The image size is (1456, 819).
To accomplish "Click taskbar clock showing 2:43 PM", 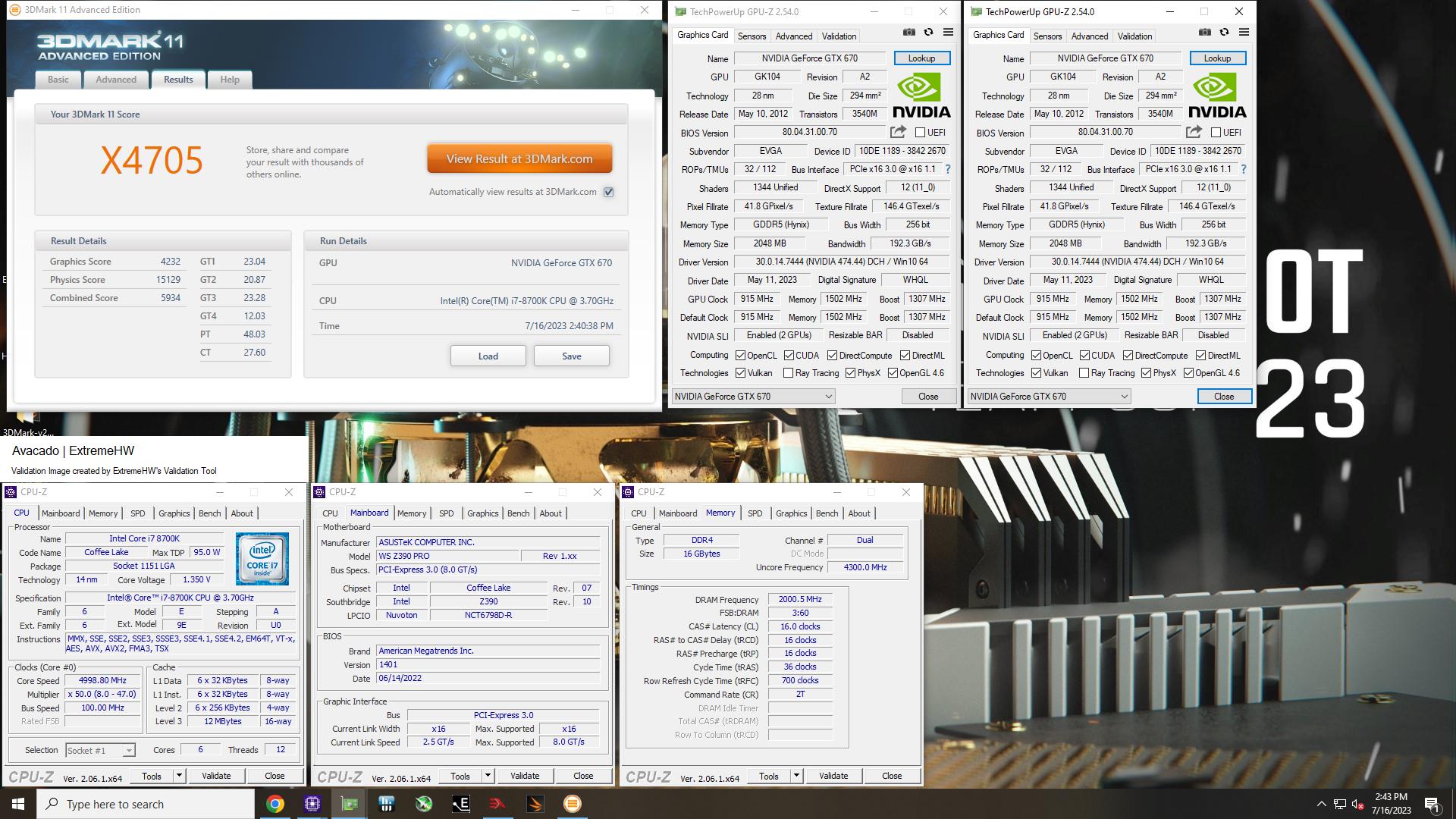I will click(1392, 804).
